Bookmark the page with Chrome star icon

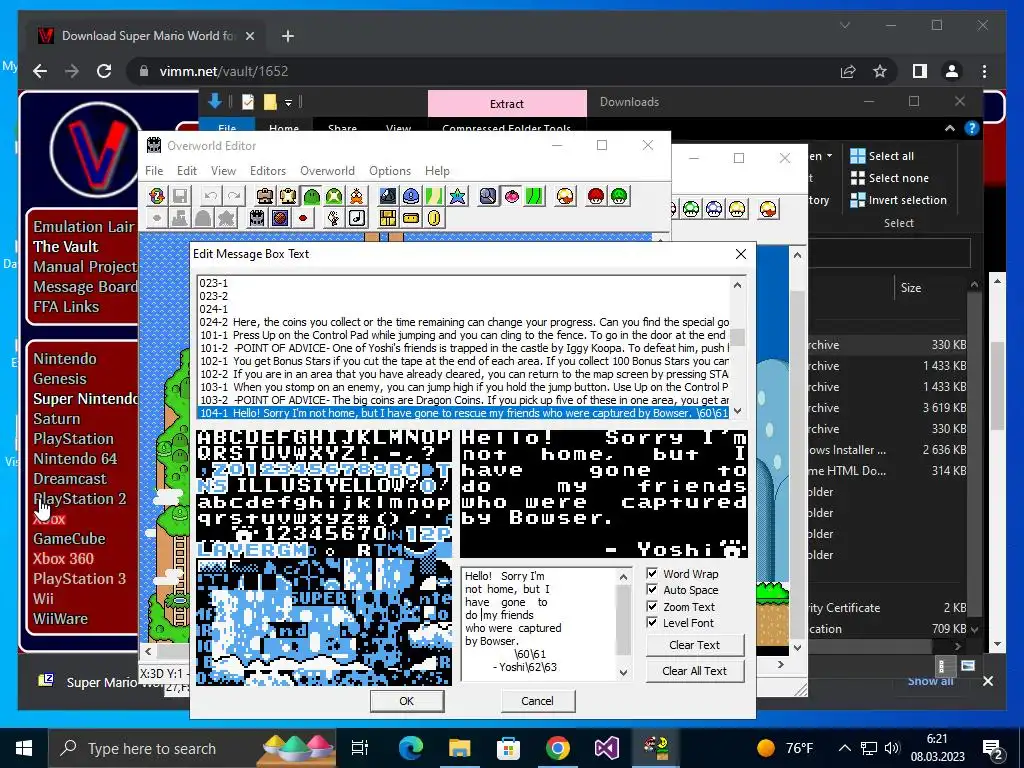880,71
